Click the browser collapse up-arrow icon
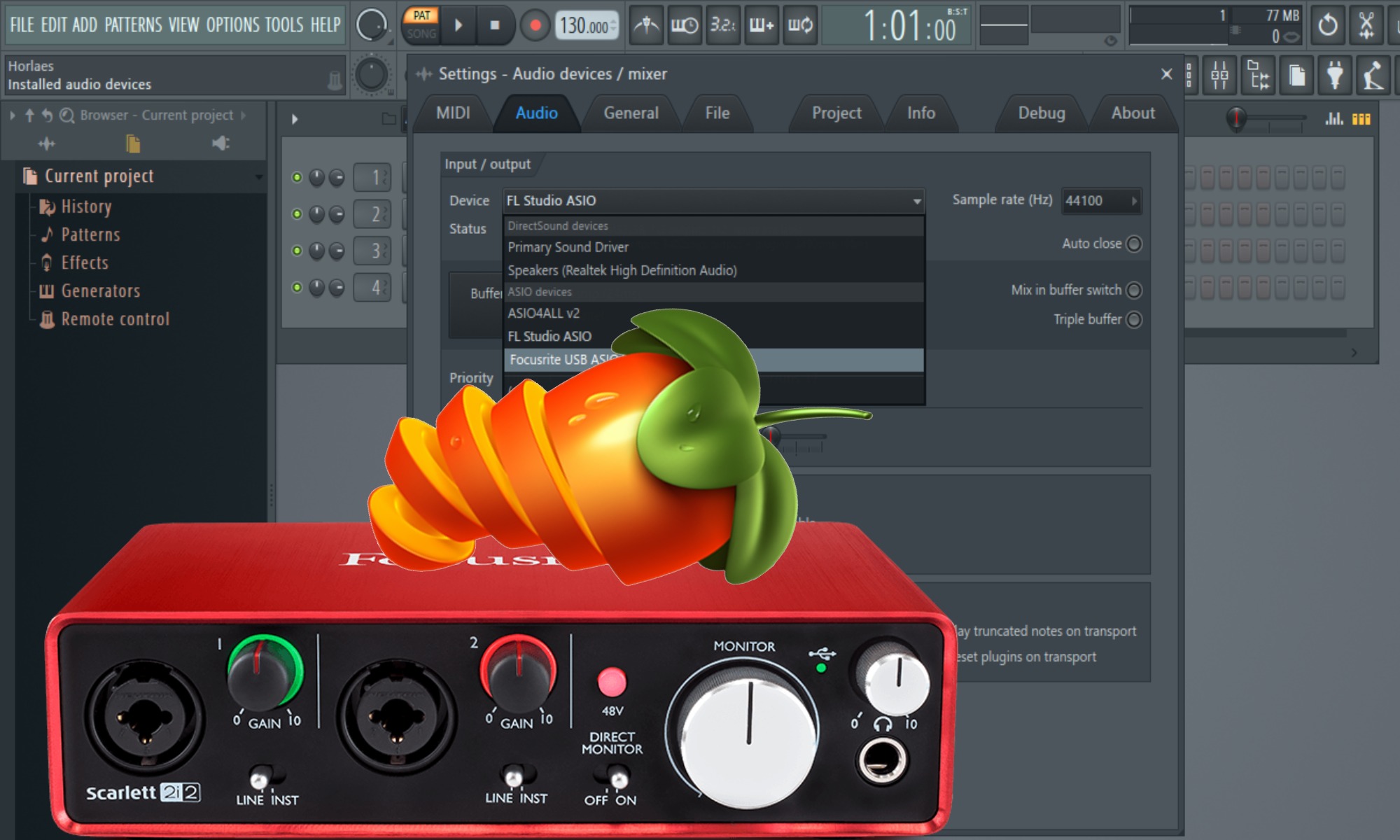The width and height of the screenshot is (1400, 840). tap(29, 115)
